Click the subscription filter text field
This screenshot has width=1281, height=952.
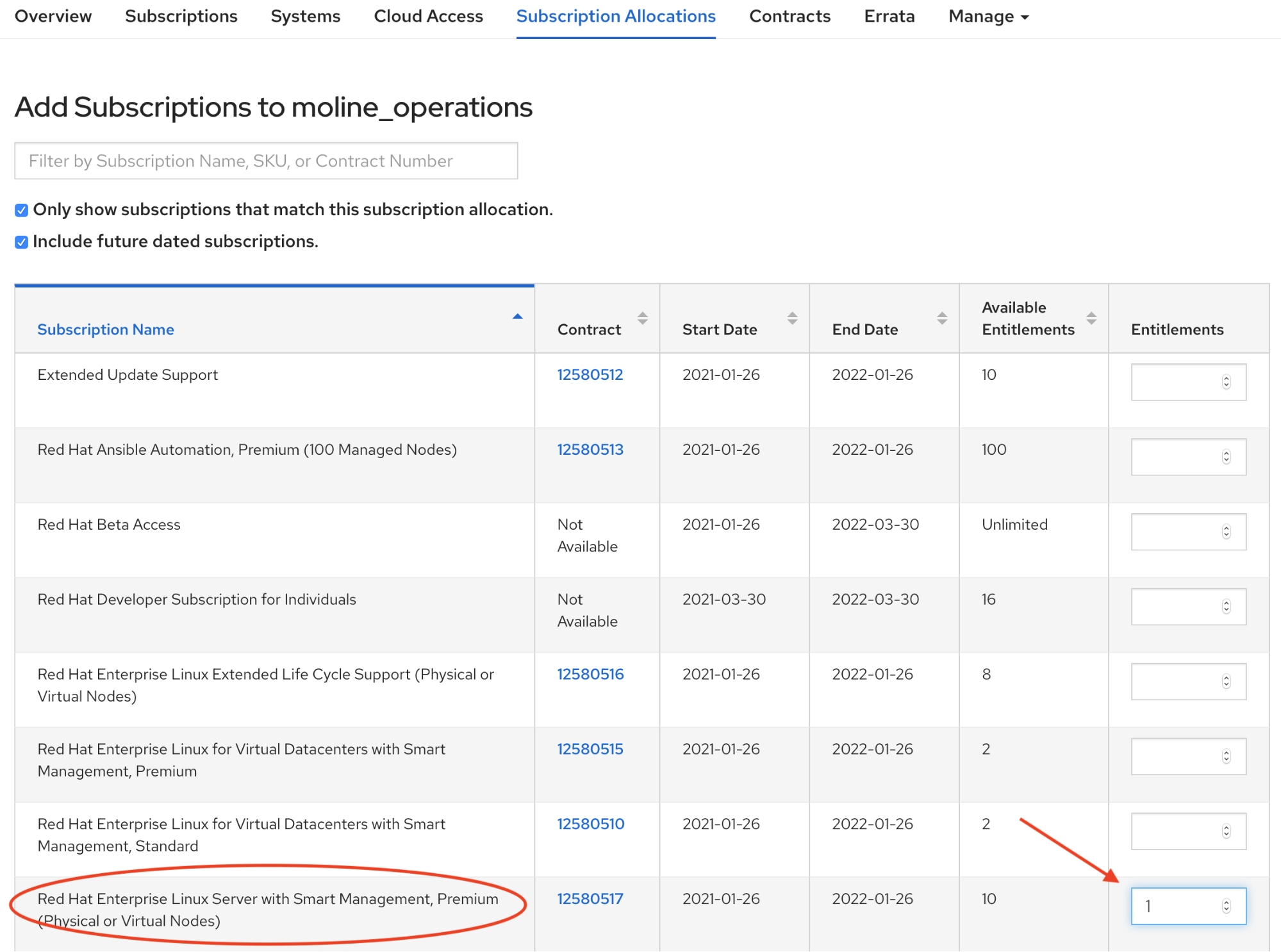(x=266, y=161)
